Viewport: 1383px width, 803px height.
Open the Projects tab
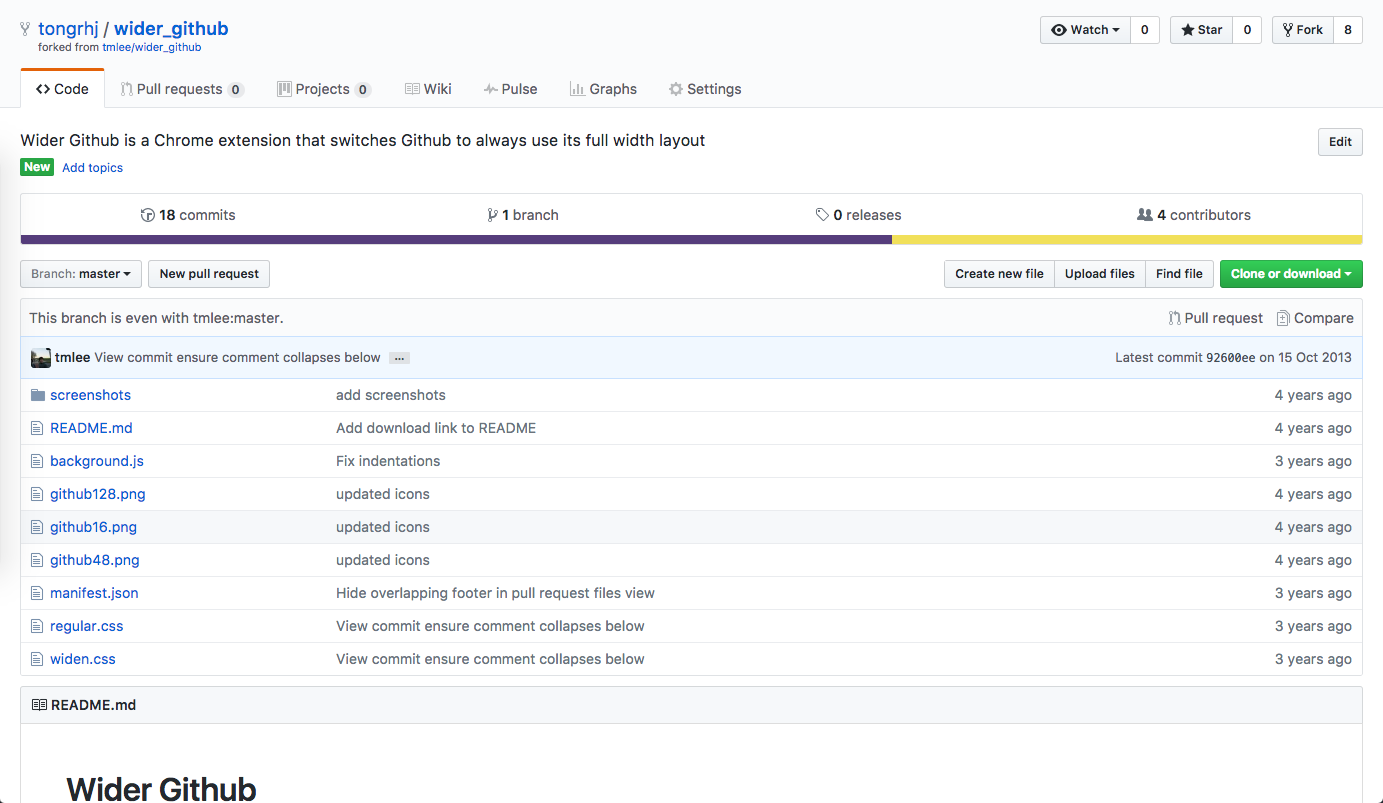[x=324, y=89]
